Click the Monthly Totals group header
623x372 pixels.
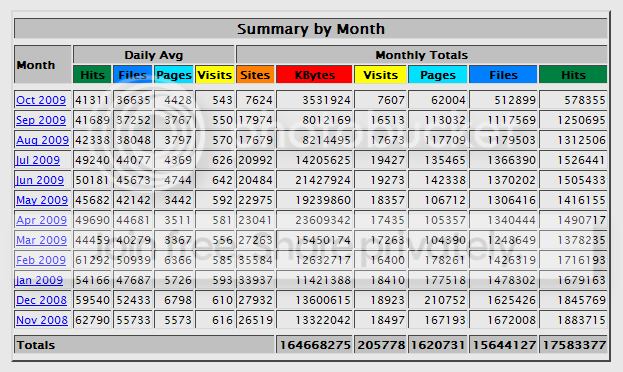422,55
